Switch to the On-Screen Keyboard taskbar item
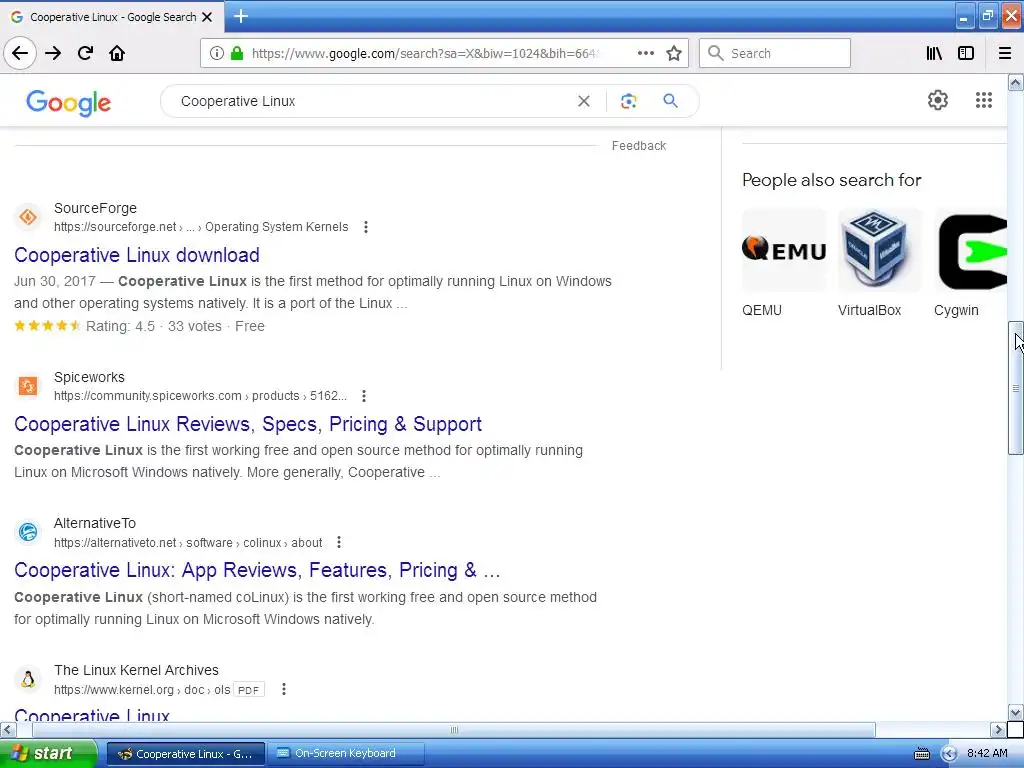The image size is (1024, 768). tap(347, 754)
